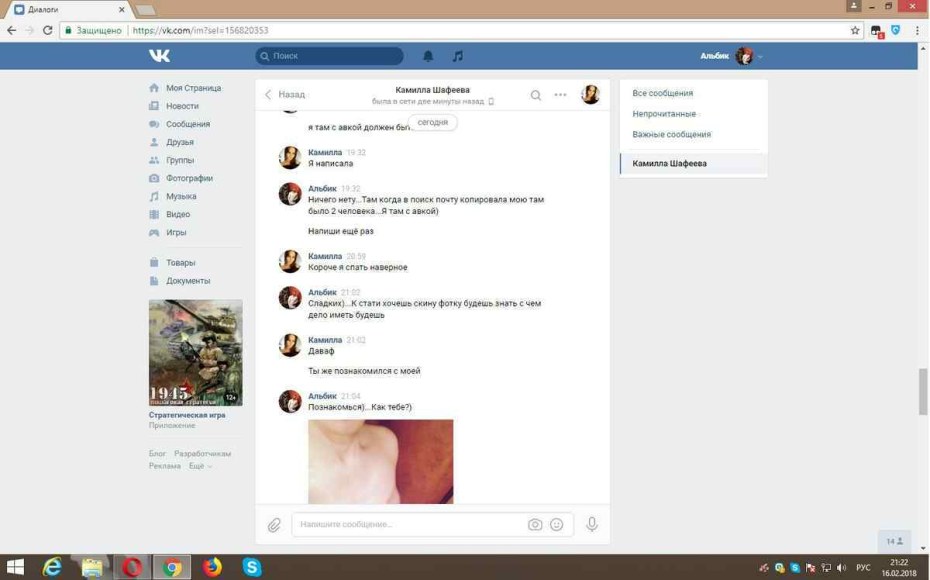The width and height of the screenshot is (930, 580).
Task: Attach a file using the paperclip icon
Action: point(272,523)
